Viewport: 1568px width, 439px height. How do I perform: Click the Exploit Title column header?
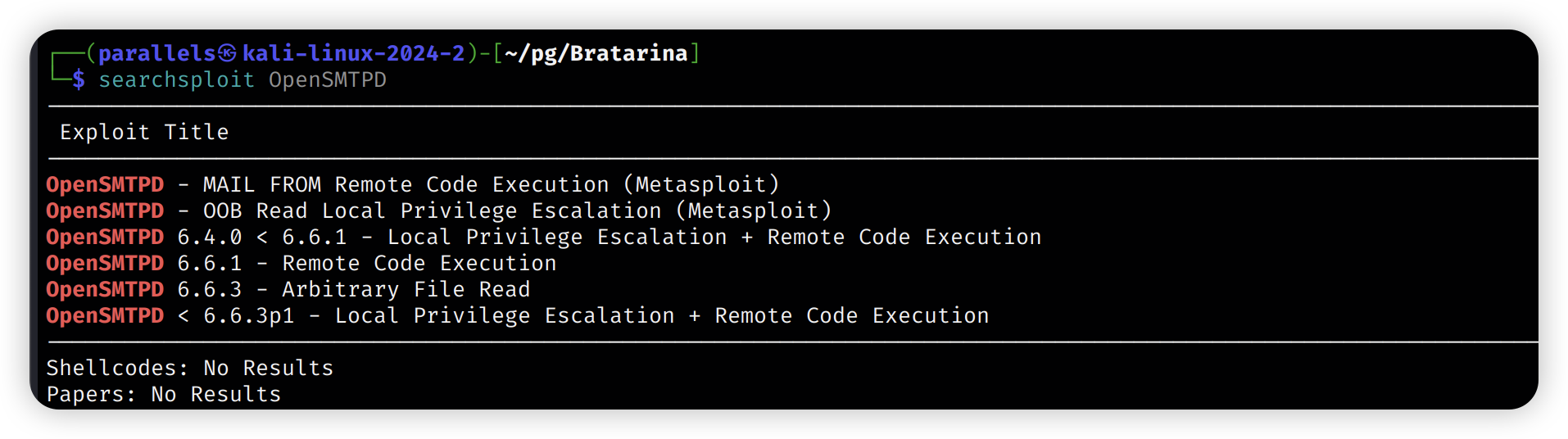(144, 132)
